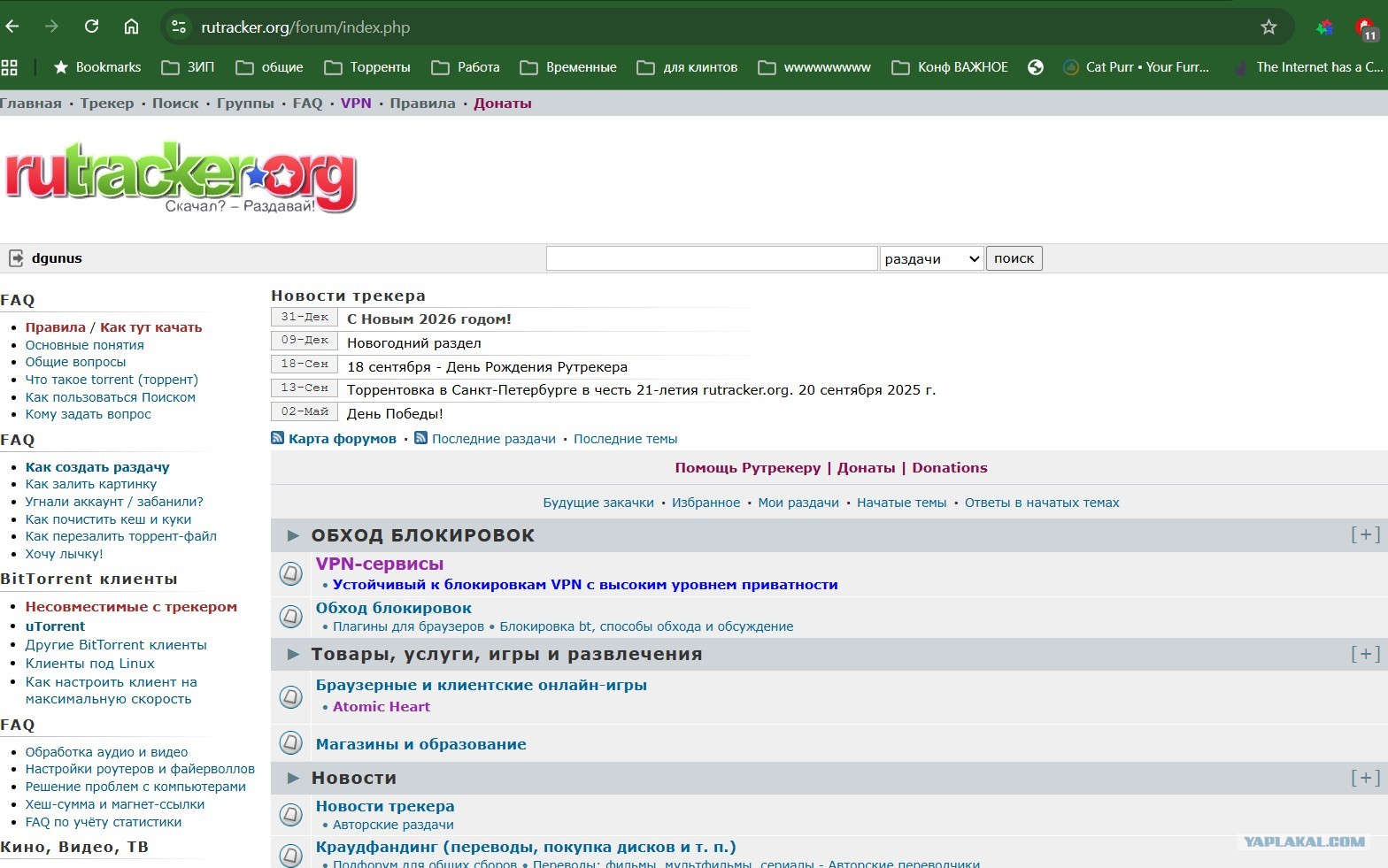Open the extension icon with badge 11

(1368, 28)
